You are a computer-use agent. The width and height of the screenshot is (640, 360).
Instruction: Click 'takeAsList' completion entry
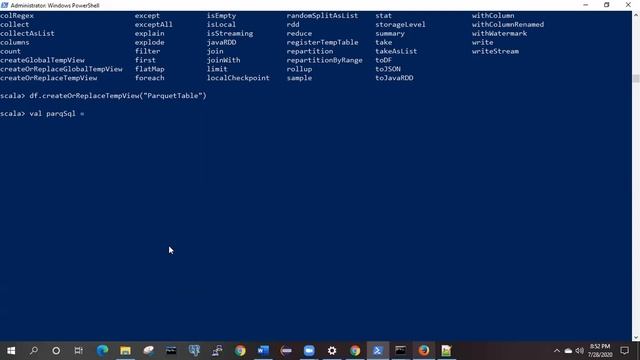[x=396, y=51]
